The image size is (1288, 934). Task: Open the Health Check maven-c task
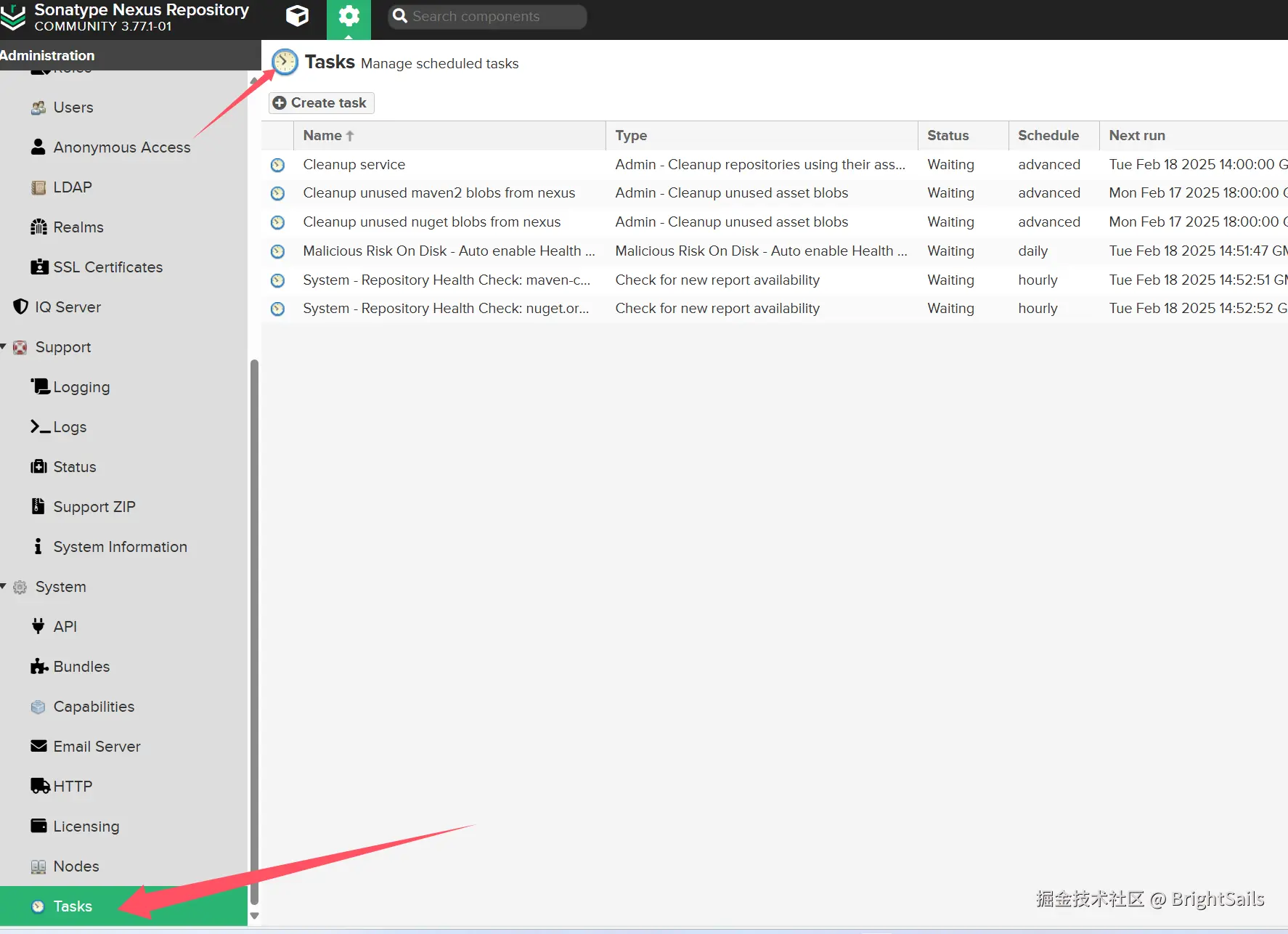[x=447, y=280]
